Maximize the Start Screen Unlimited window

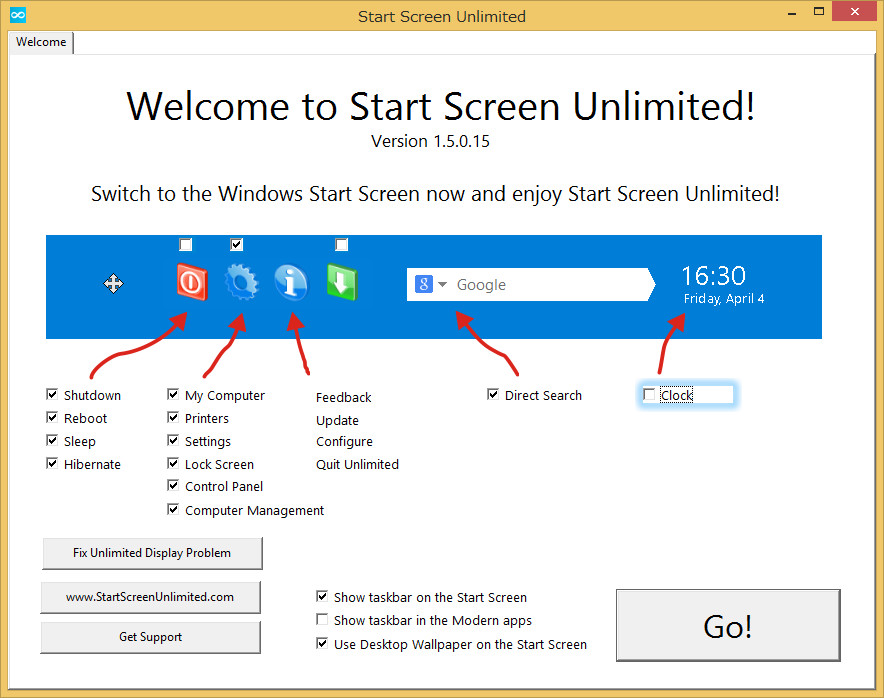819,12
